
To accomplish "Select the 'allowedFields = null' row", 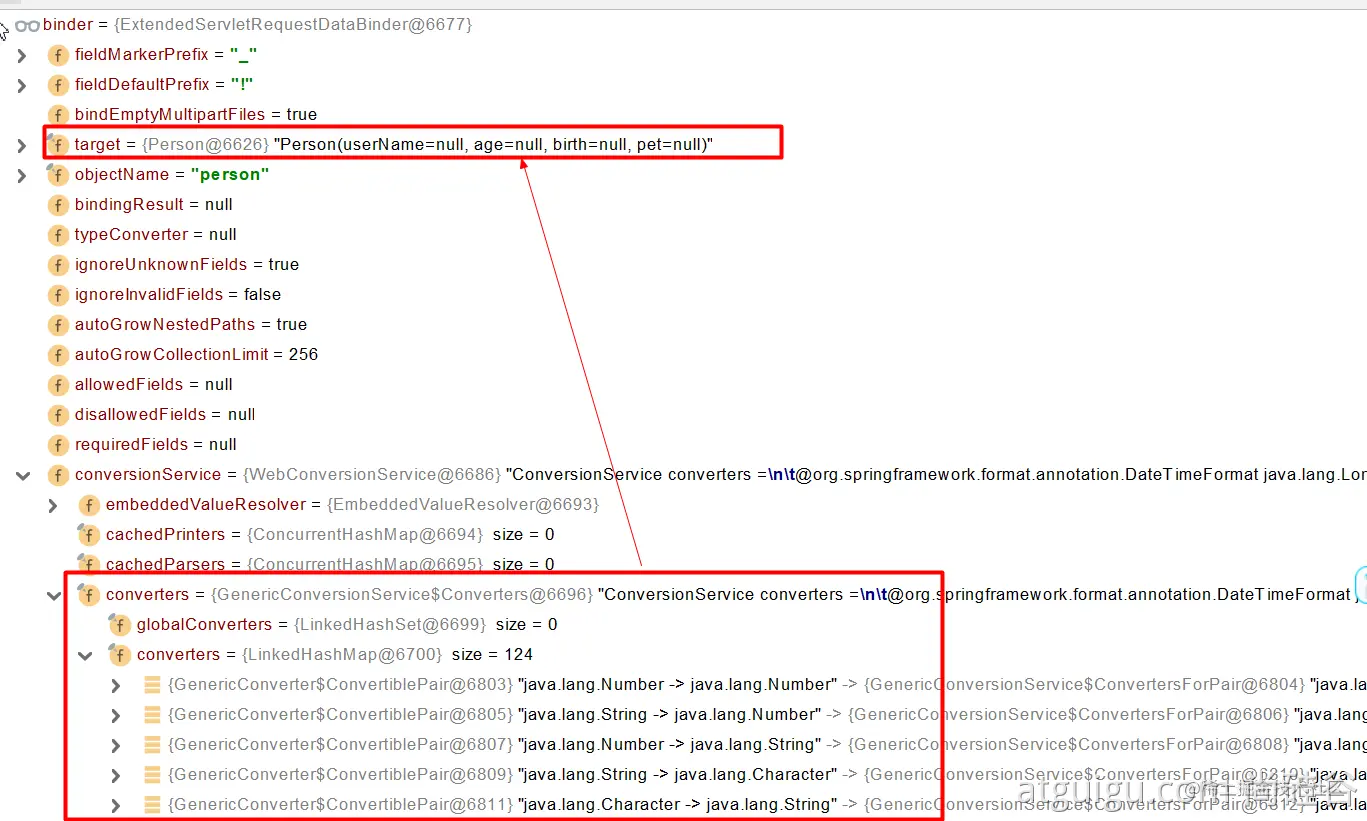I will [154, 385].
